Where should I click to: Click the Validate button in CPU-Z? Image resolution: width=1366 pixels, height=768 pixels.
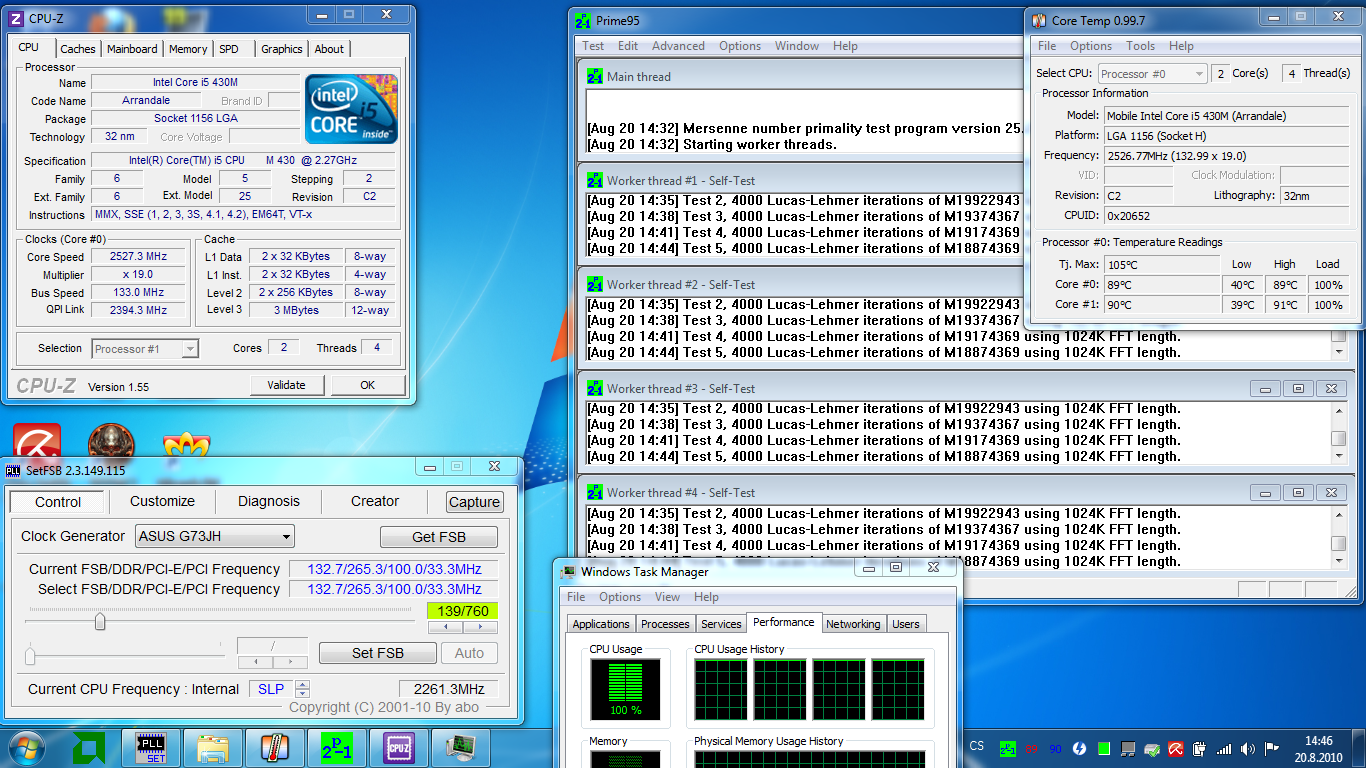pos(286,385)
